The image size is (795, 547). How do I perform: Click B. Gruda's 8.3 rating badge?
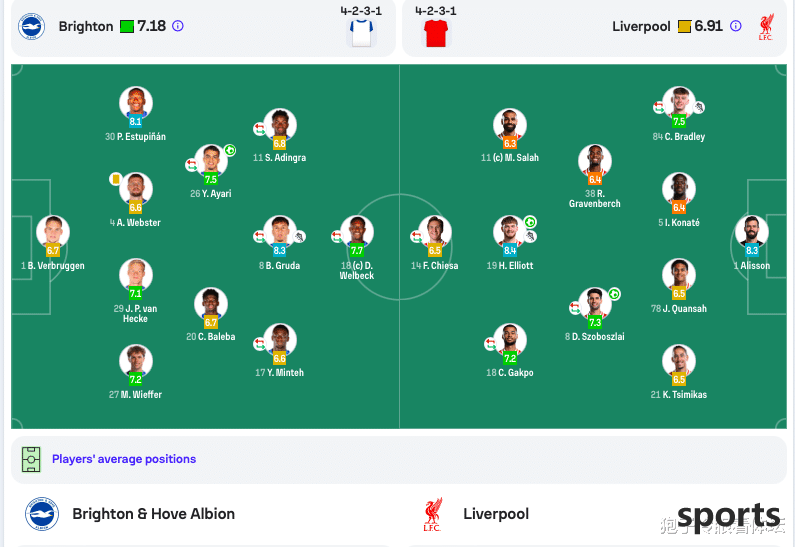coord(279,250)
